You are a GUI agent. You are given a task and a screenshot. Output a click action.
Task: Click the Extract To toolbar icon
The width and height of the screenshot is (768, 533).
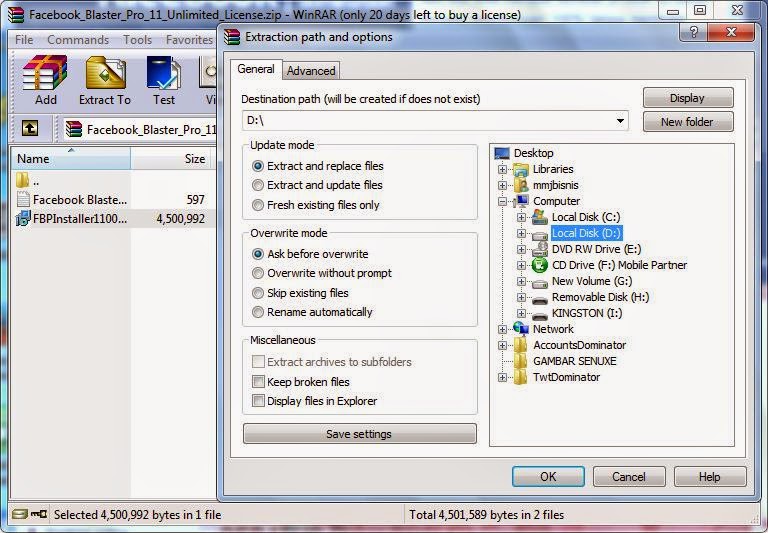point(105,73)
